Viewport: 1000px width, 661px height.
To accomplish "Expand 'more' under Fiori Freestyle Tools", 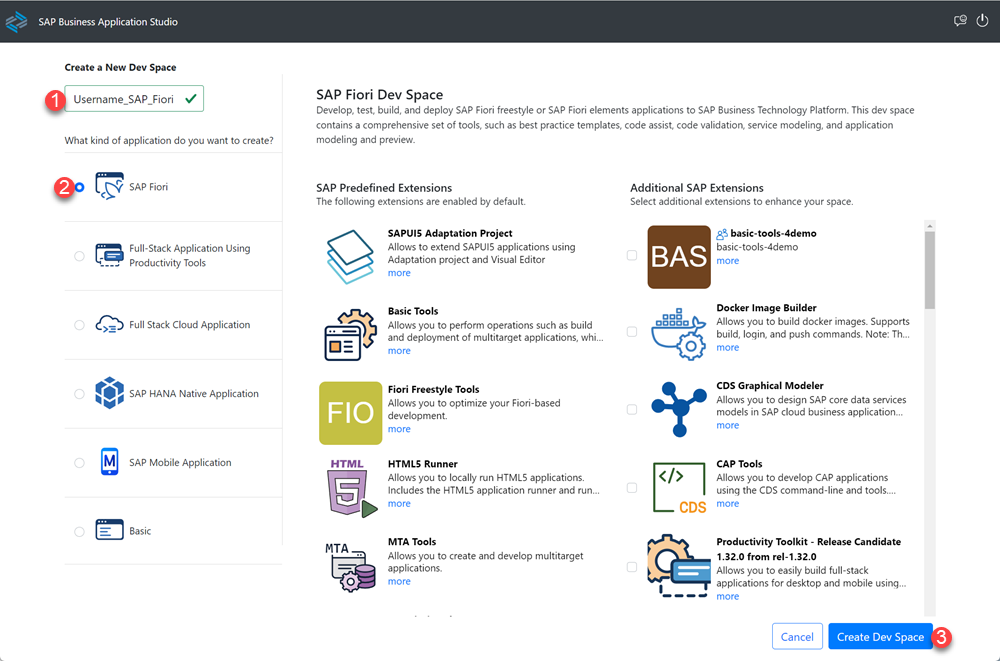I will (x=399, y=429).
